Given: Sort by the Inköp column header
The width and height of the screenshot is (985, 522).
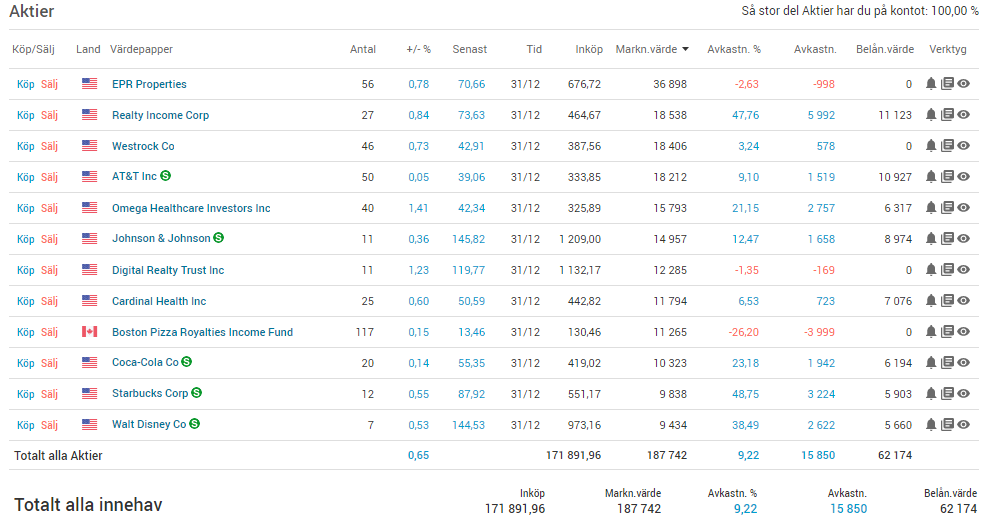Looking at the screenshot, I should pyautogui.click(x=589, y=49).
